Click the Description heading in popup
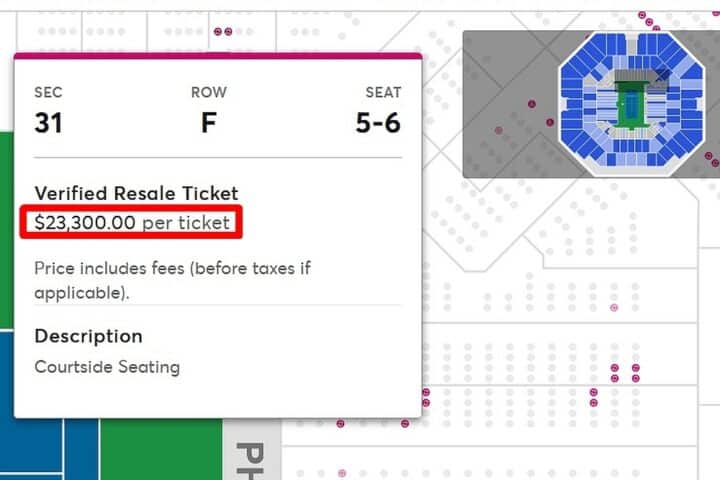Viewport: 720px width, 480px height. click(x=88, y=336)
